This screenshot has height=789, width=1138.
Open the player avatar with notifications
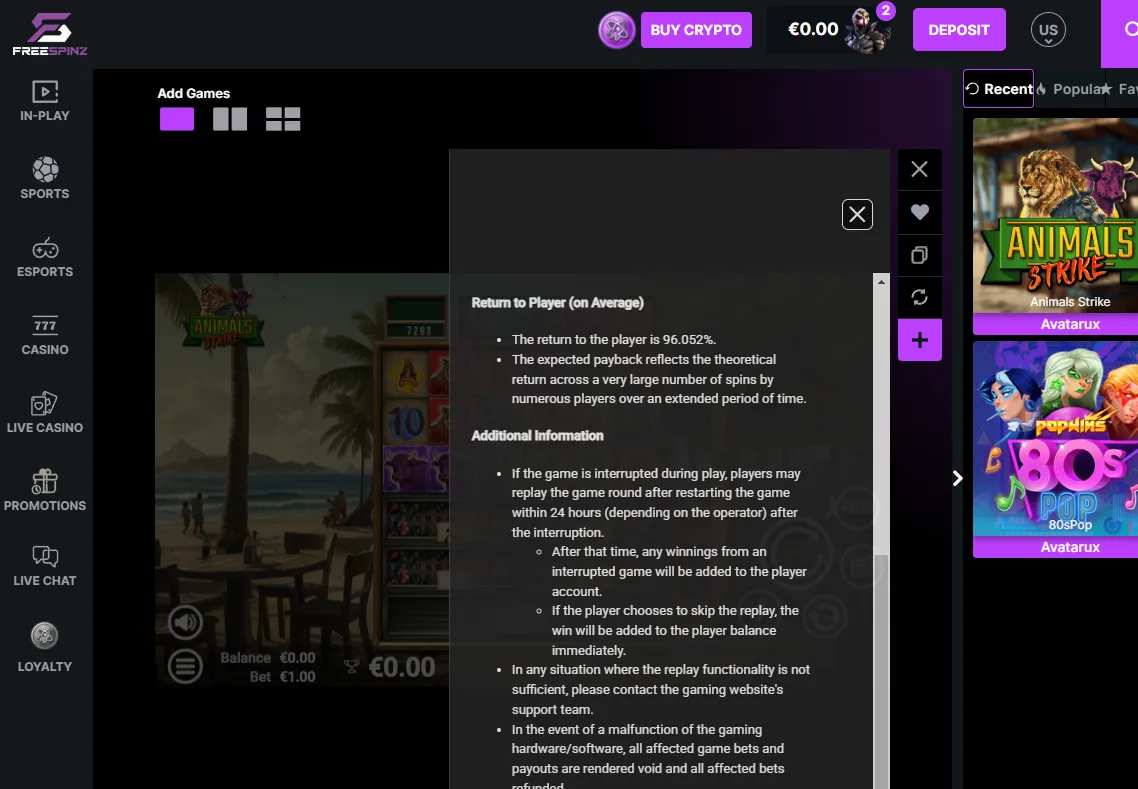[870, 30]
